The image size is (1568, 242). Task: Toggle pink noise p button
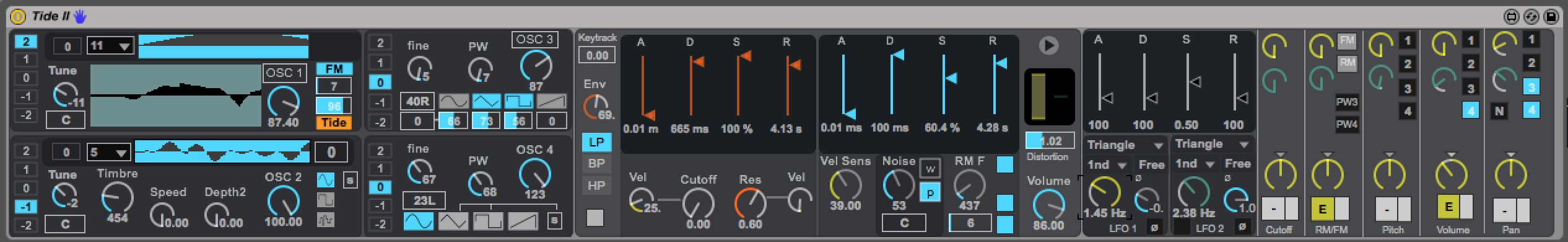pyautogui.click(x=930, y=193)
